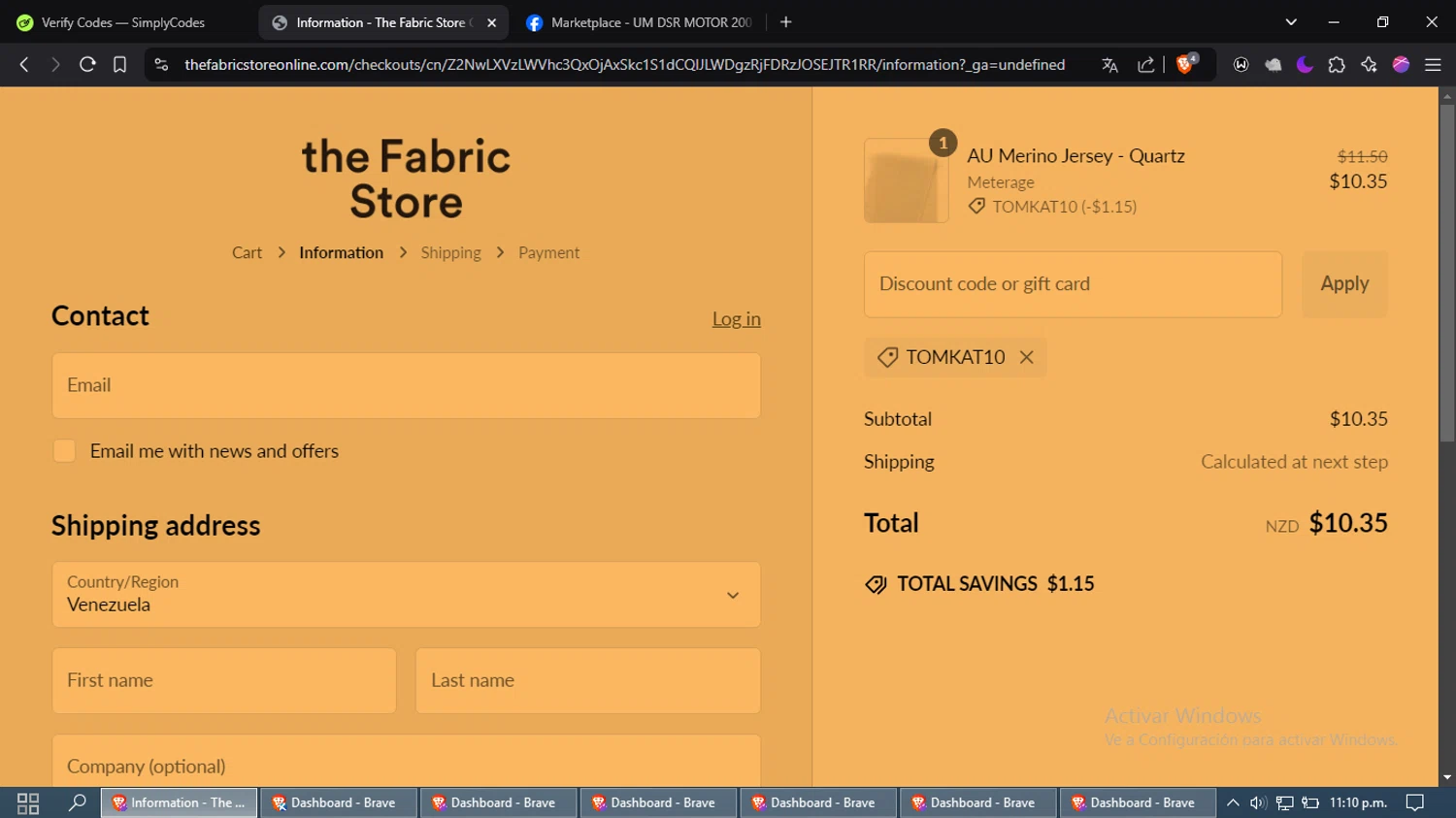
Task: Open Country/Region dropdown showing Venezuela
Action: tap(406, 594)
